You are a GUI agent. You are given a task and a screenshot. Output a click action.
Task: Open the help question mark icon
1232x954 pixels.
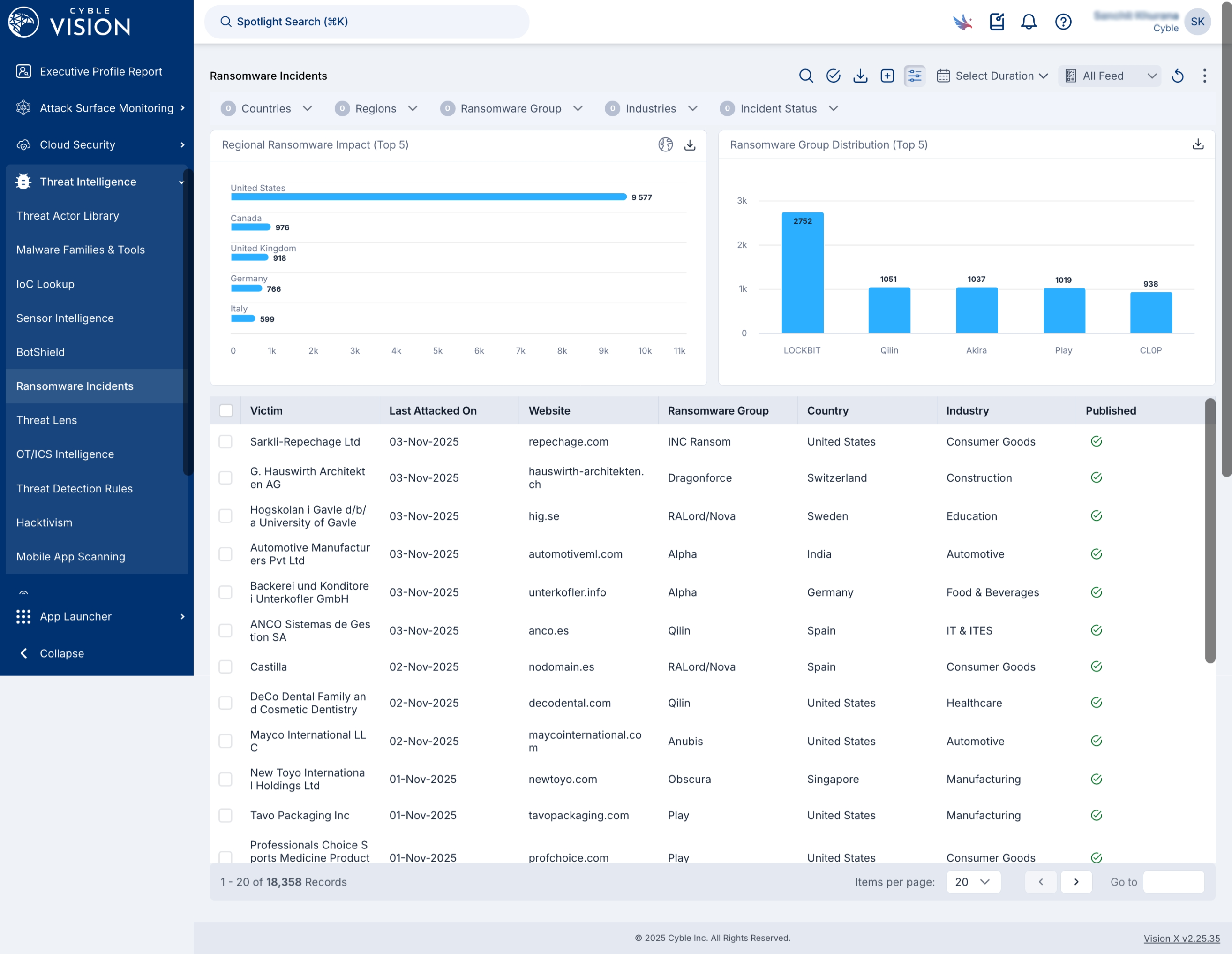click(x=1063, y=22)
